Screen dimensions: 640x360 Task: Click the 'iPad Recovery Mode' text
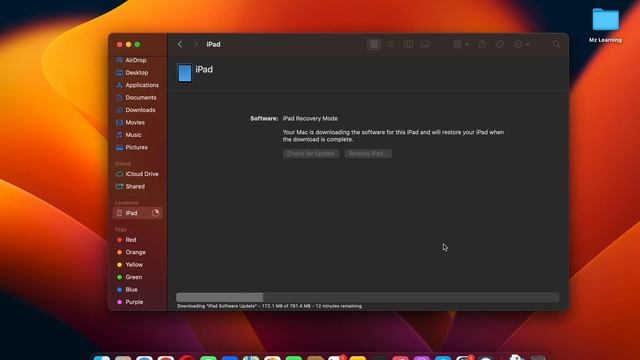(310, 118)
